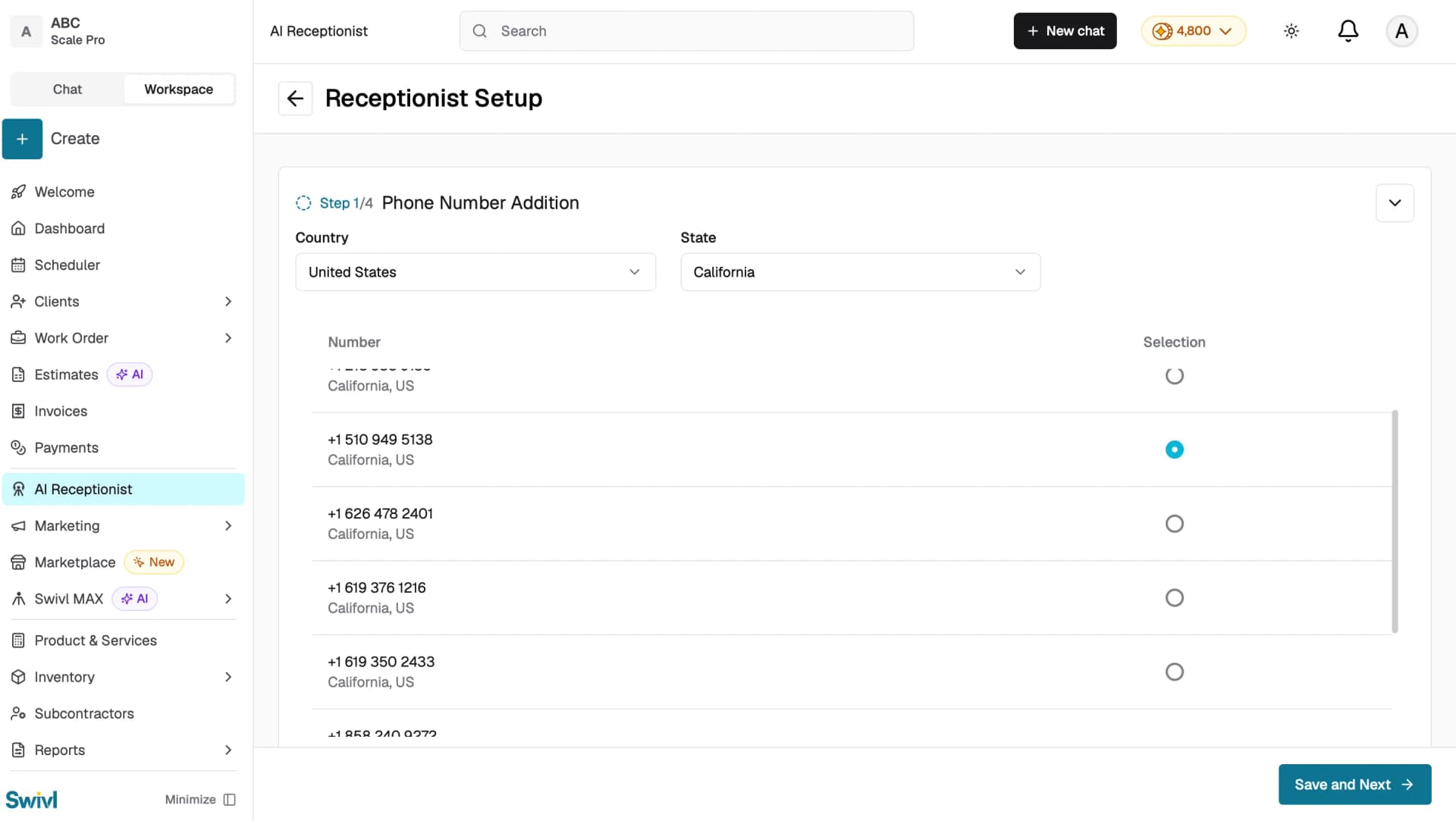This screenshot has width=1456, height=821.
Task: Click the AI Receptionist headset icon
Action: pos(18,489)
